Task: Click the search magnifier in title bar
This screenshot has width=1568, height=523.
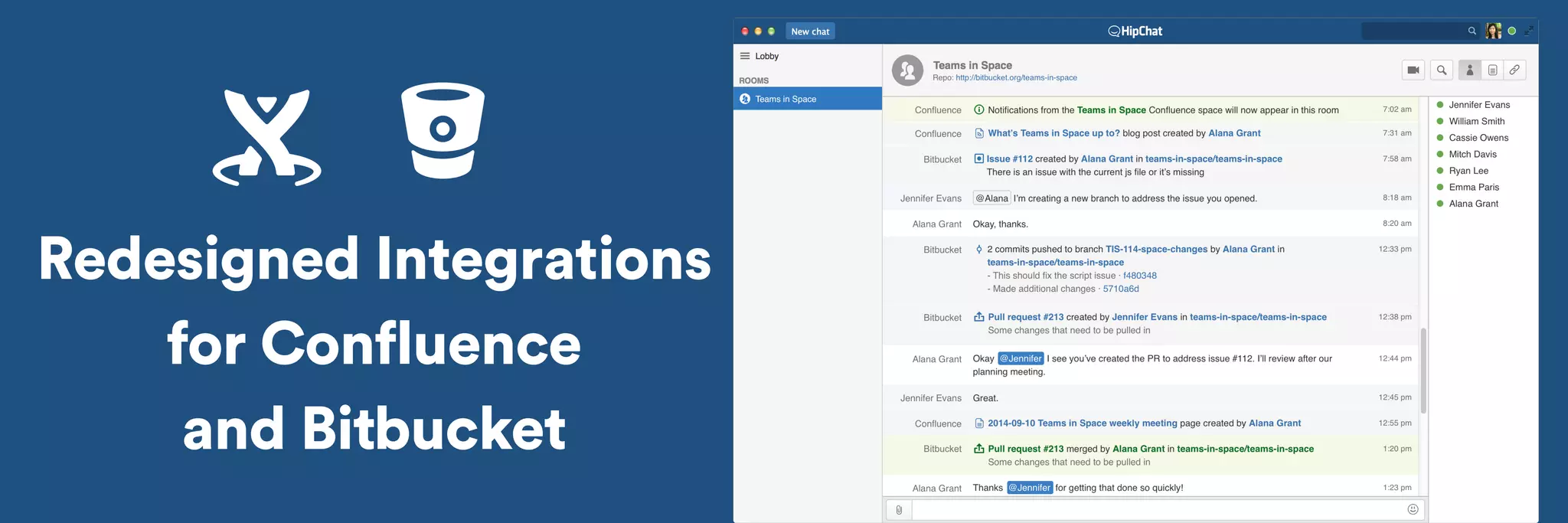Action: 1472,31
